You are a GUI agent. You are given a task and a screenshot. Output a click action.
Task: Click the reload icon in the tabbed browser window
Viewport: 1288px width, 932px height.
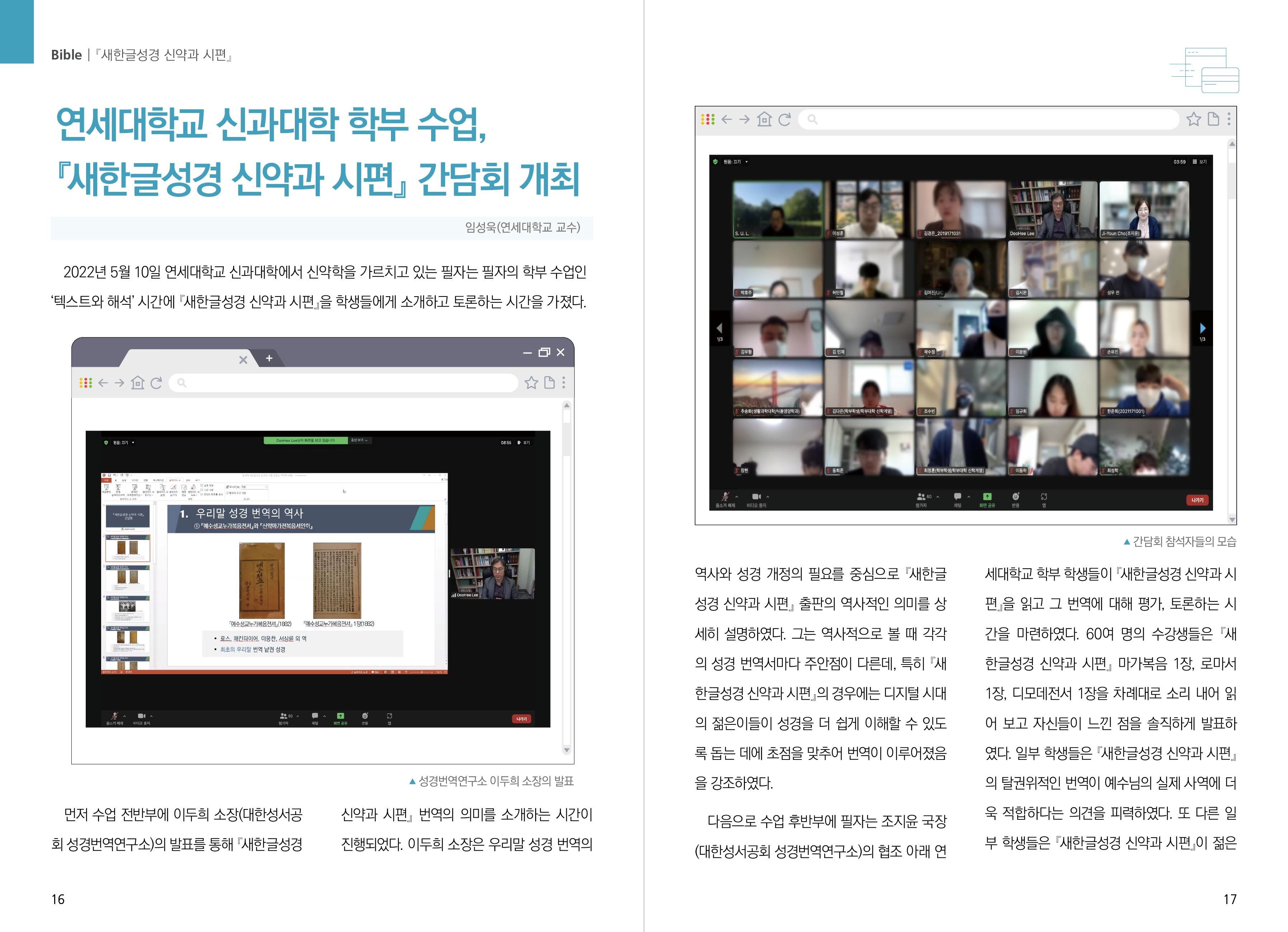click(156, 383)
